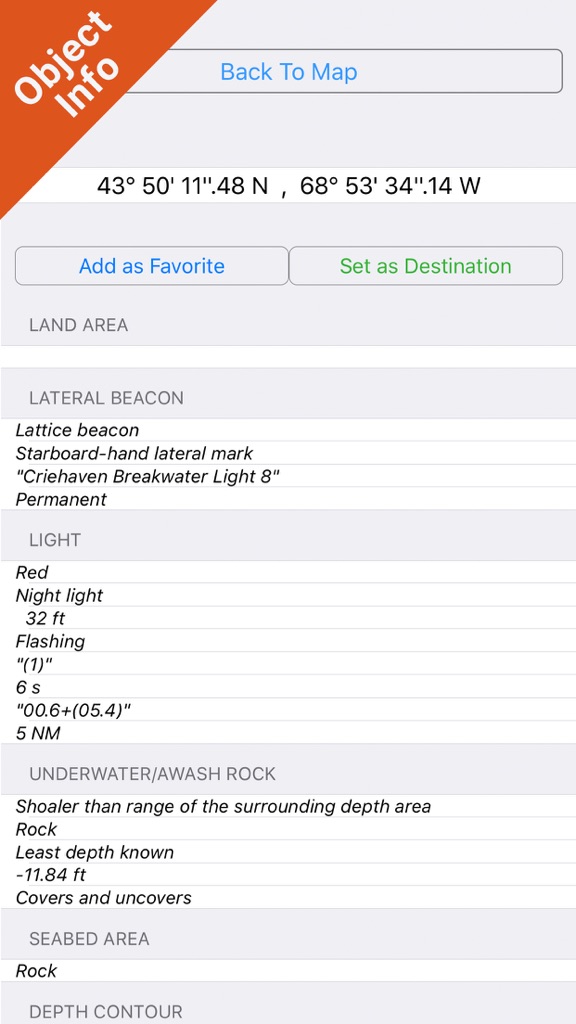Tap the 5 NM range row
The height and width of the screenshot is (1024, 576).
click(288, 733)
